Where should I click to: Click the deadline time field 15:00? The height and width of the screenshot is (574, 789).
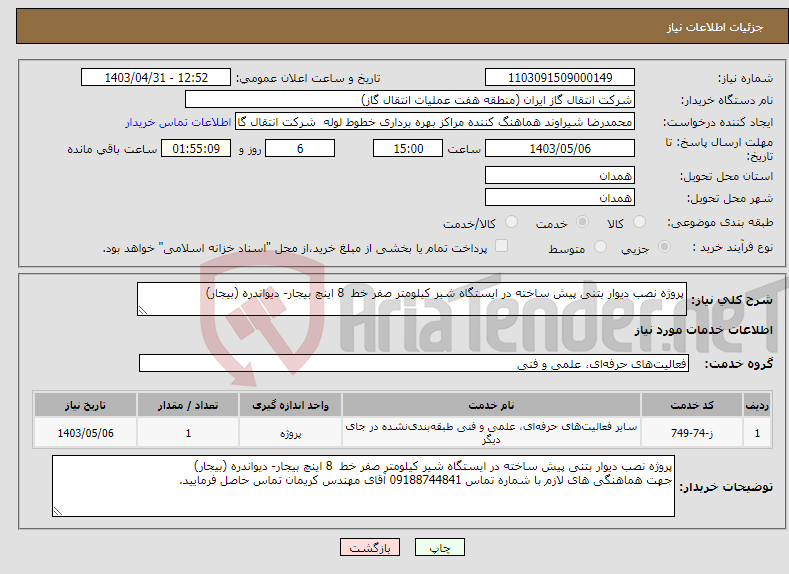pyautogui.click(x=408, y=148)
